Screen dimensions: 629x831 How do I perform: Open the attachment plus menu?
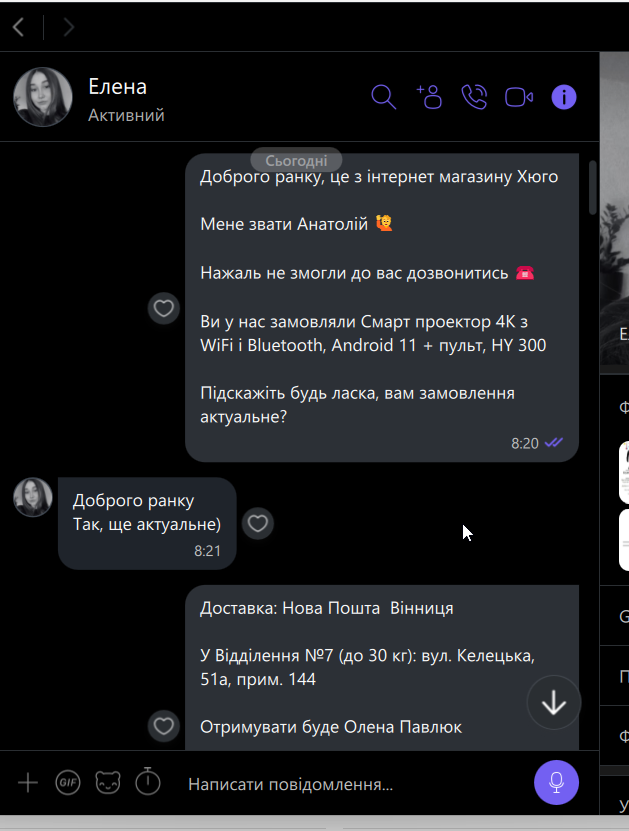(28, 782)
